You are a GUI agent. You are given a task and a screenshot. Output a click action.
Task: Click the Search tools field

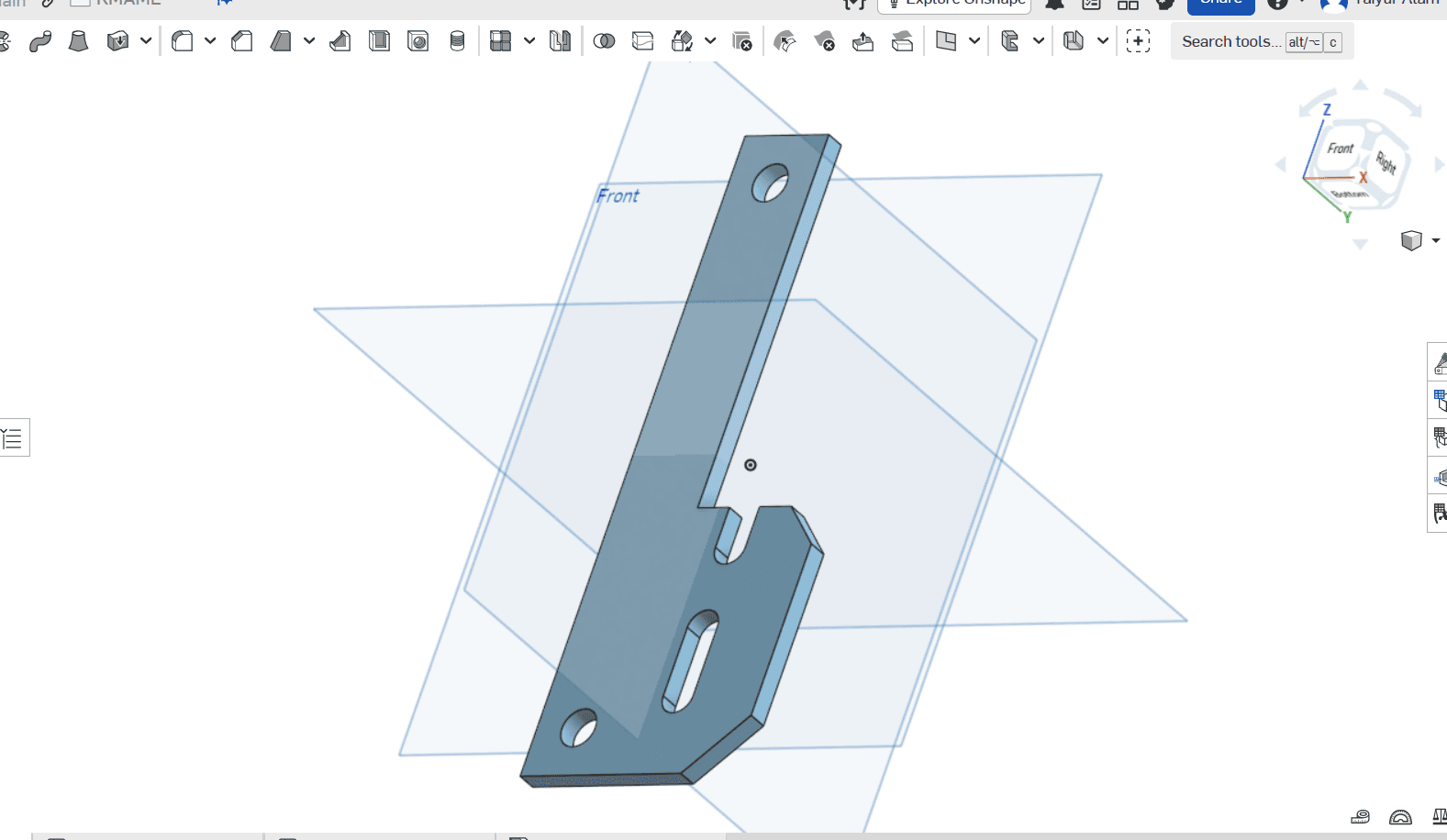point(1262,41)
